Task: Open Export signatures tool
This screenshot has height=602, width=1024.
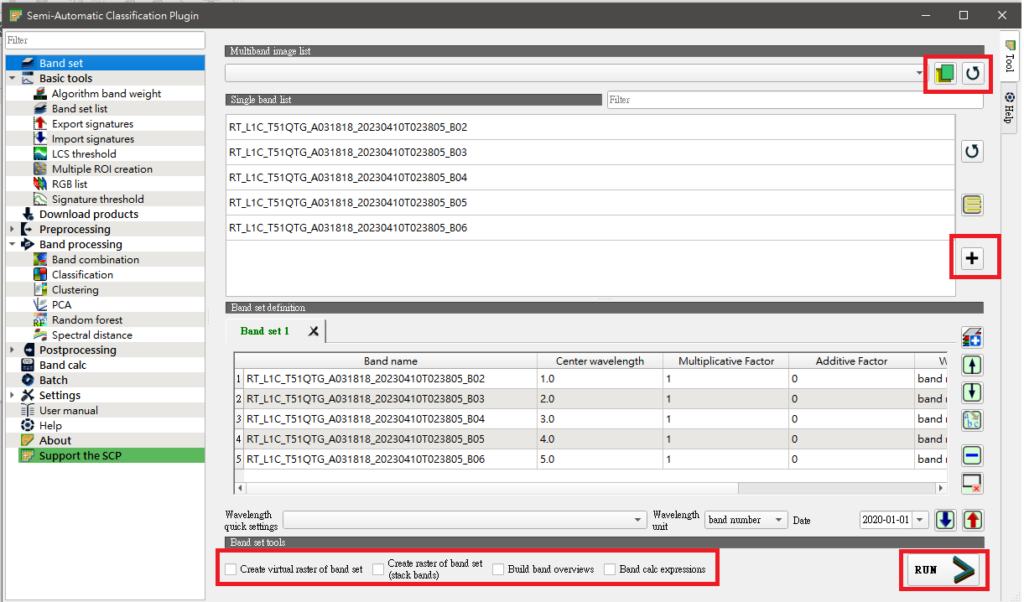Action: click(93, 123)
